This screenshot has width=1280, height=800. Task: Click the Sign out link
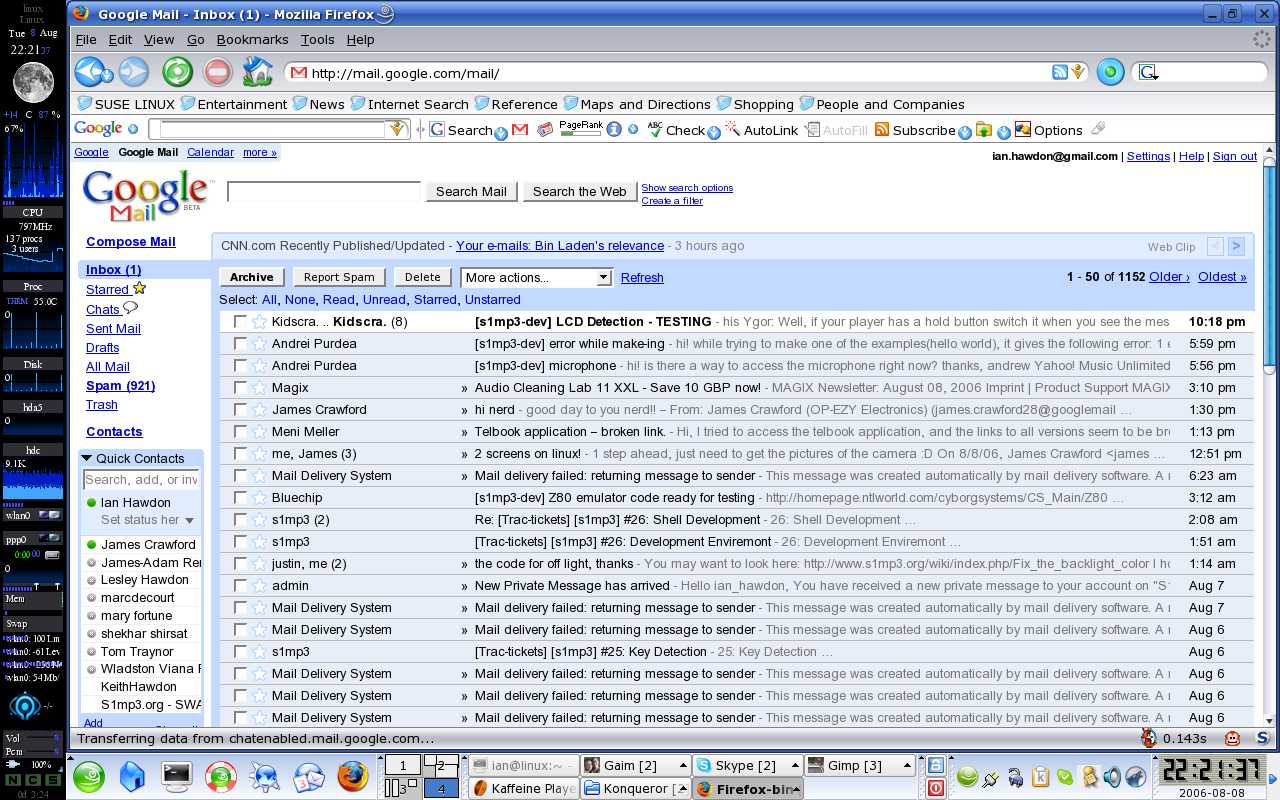tap(1235, 156)
